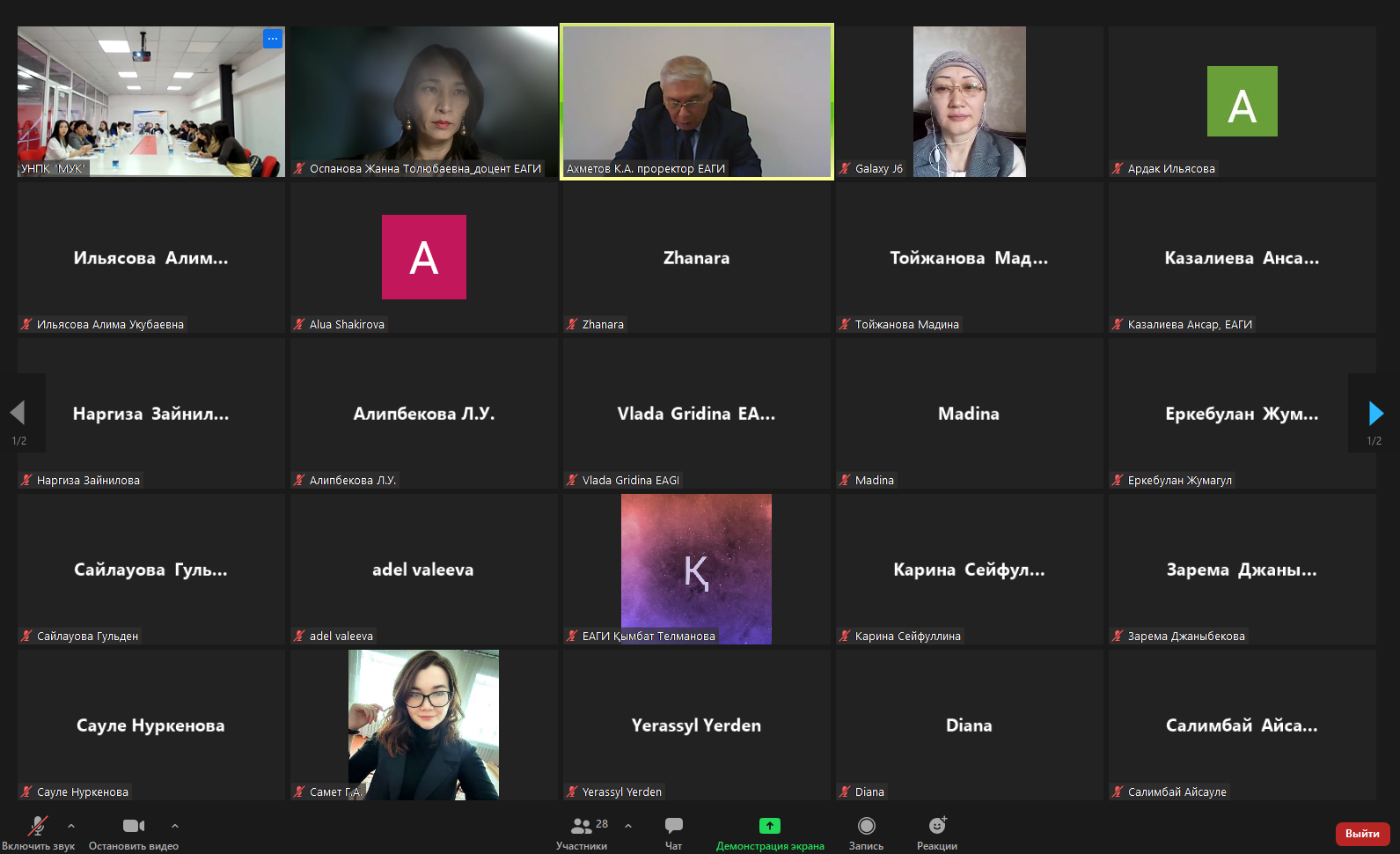Open the Участники participants panel
The height and width of the screenshot is (854, 1400).
[582, 826]
